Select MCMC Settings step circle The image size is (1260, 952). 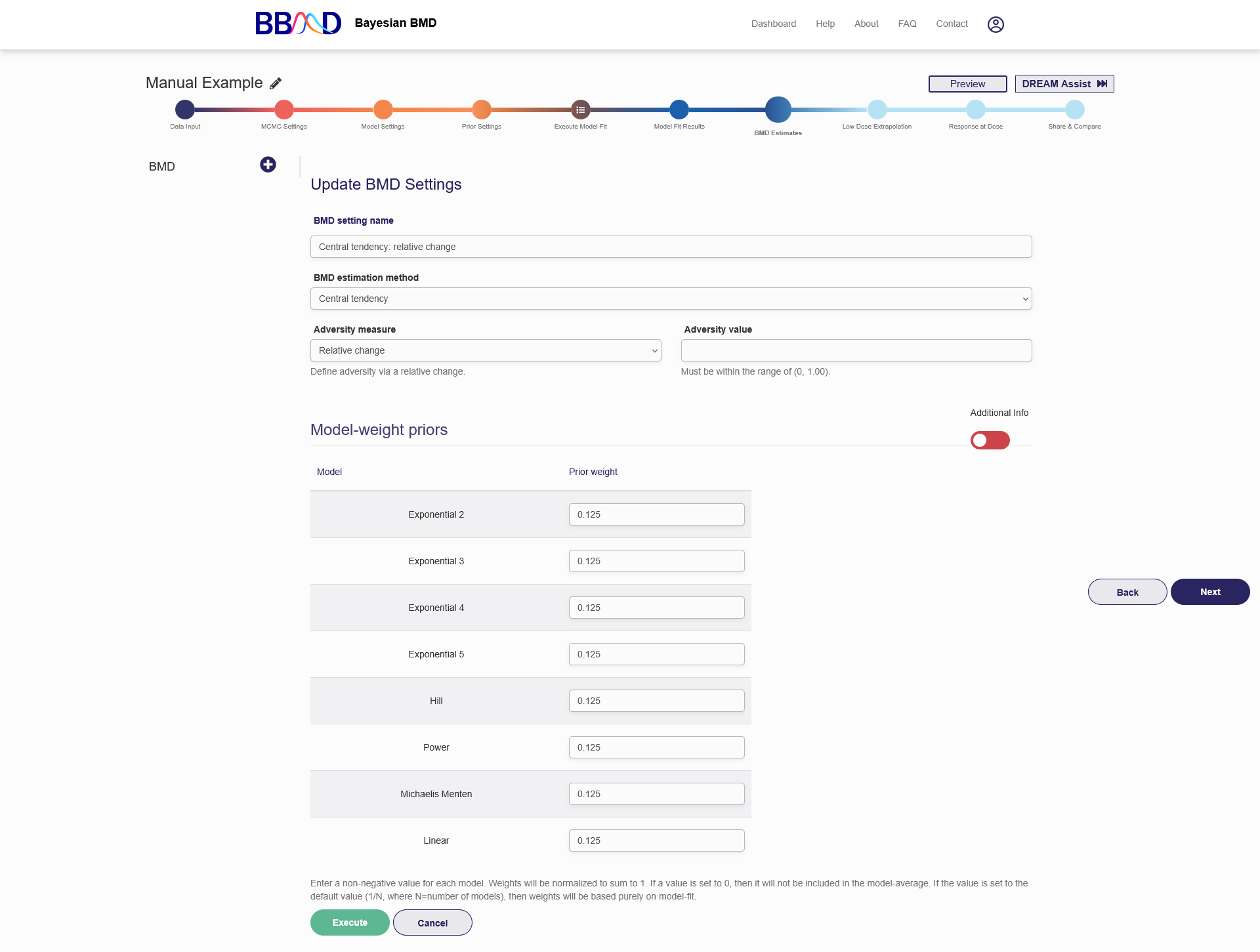click(x=284, y=110)
